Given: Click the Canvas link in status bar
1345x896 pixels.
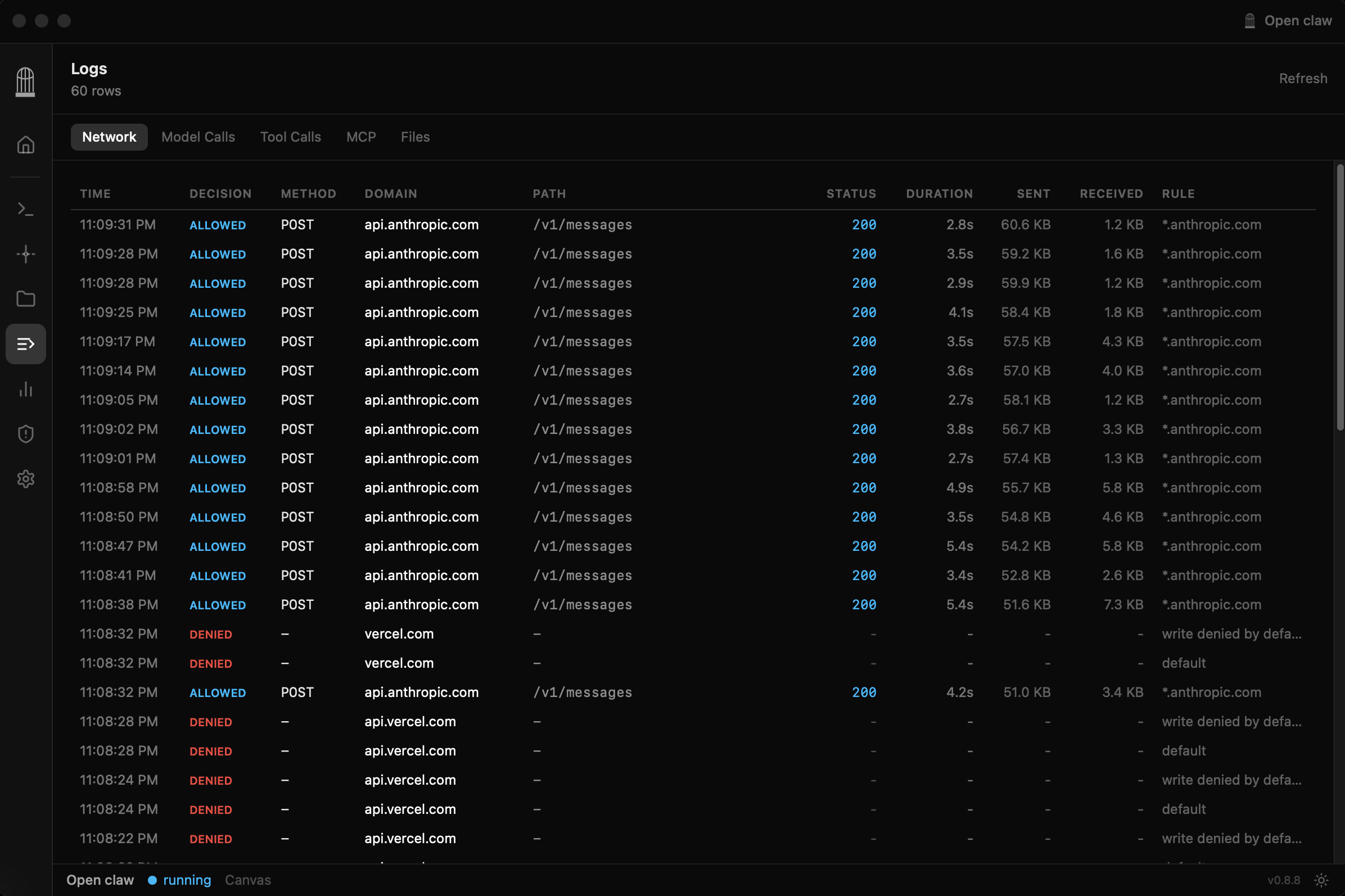Looking at the screenshot, I should pyautogui.click(x=247, y=880).
